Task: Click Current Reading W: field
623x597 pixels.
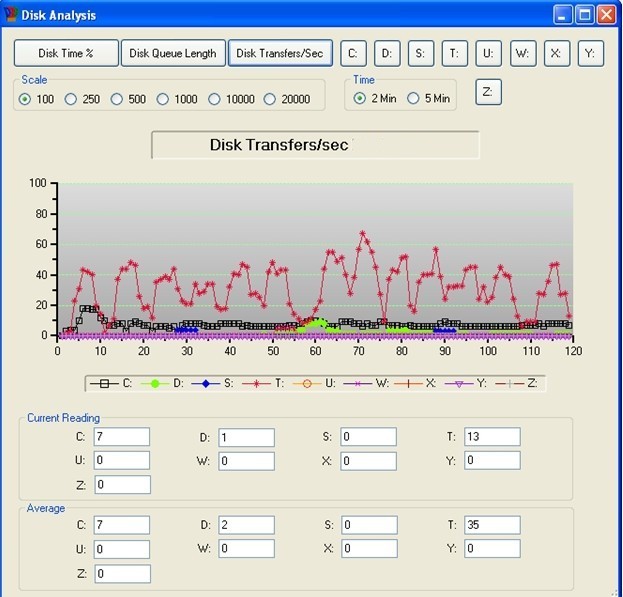Action: click(x=246, y=461)
